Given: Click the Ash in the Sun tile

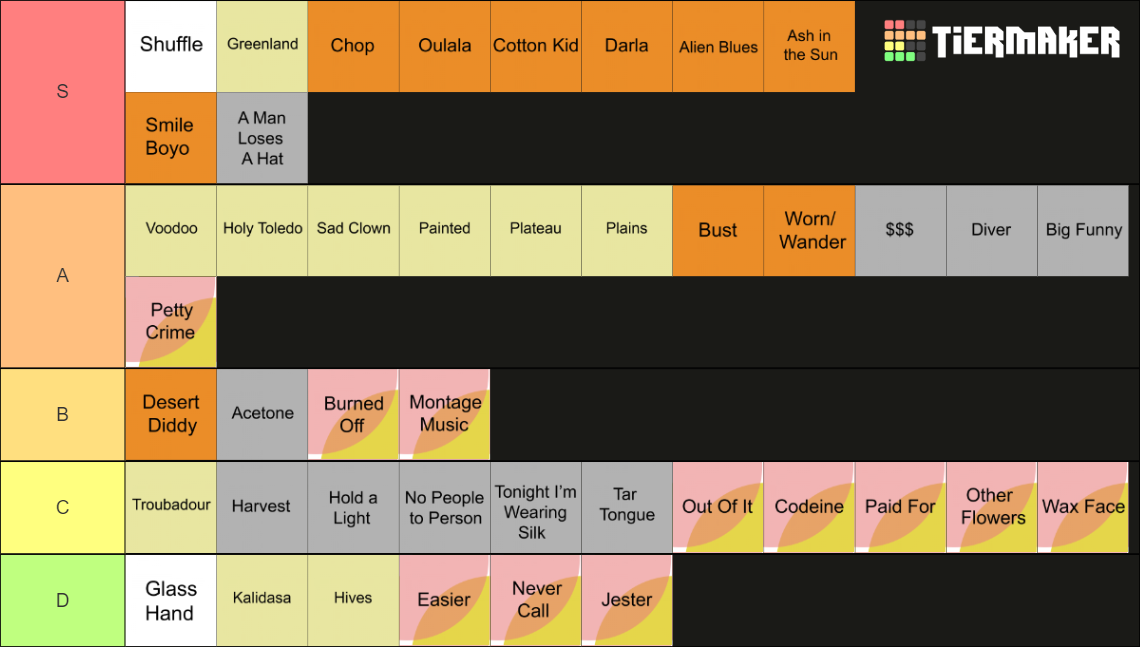Looking at the screenshot, I should tap(809, 46).
